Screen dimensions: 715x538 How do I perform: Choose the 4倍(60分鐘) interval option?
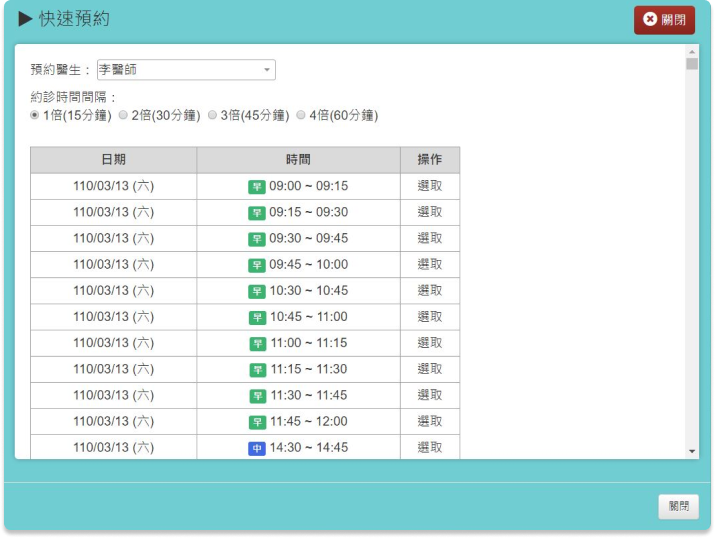tap(301, 116)
